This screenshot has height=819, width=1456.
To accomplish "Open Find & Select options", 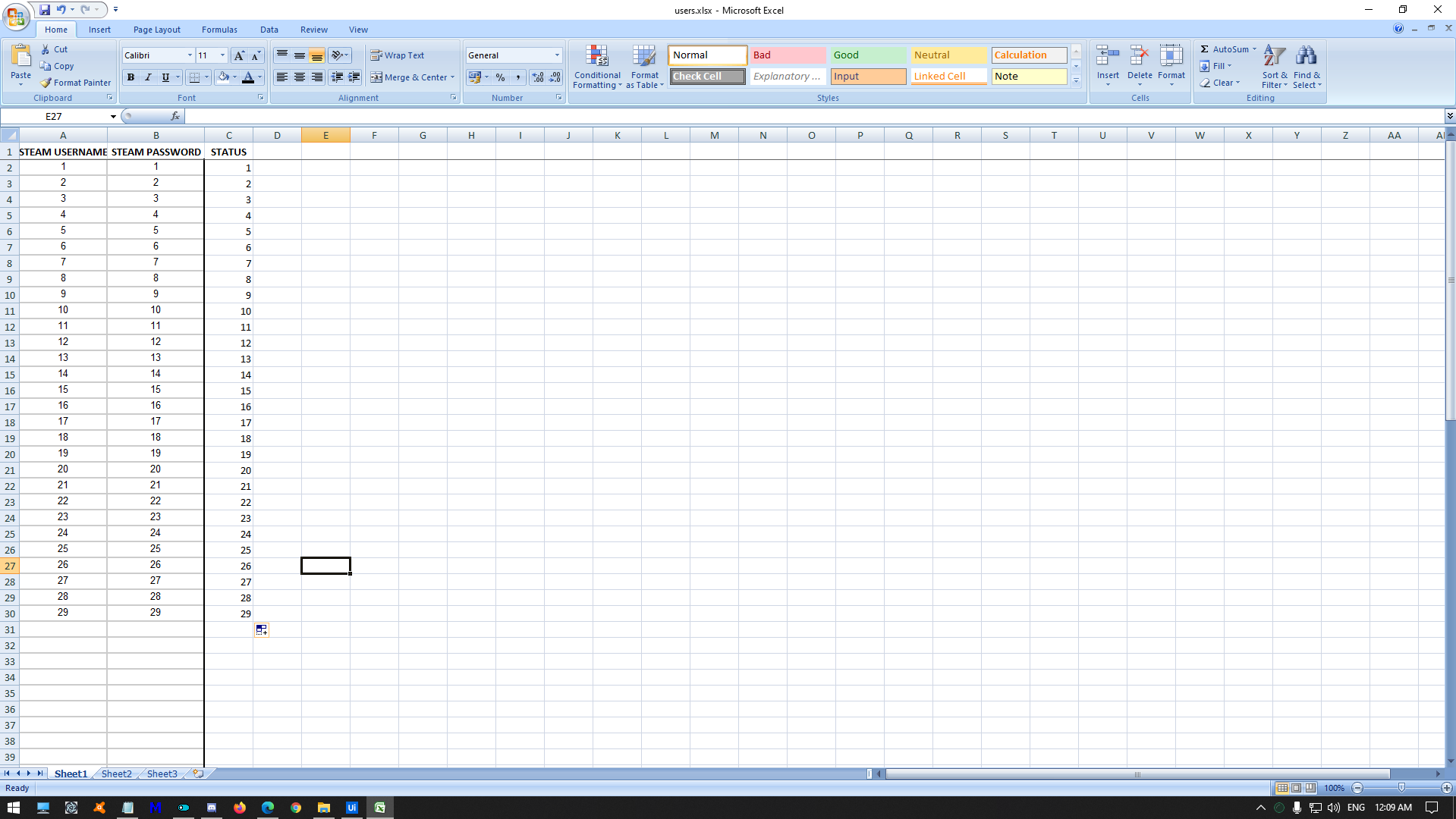I will tap(1307, 67).
